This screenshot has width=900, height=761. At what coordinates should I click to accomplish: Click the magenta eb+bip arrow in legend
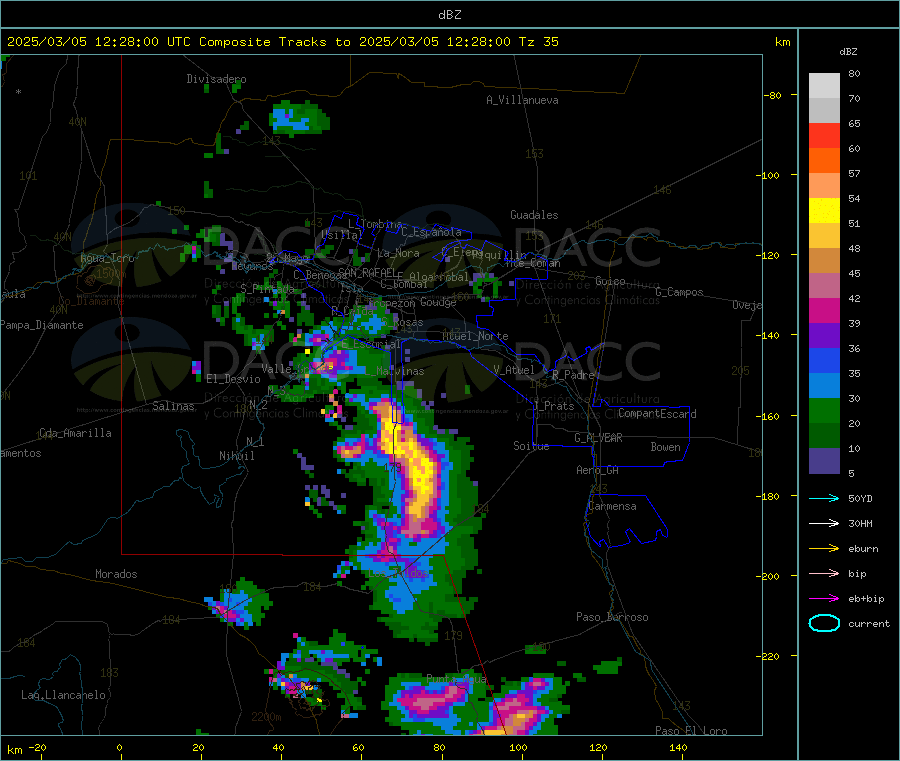click(824, 599)
